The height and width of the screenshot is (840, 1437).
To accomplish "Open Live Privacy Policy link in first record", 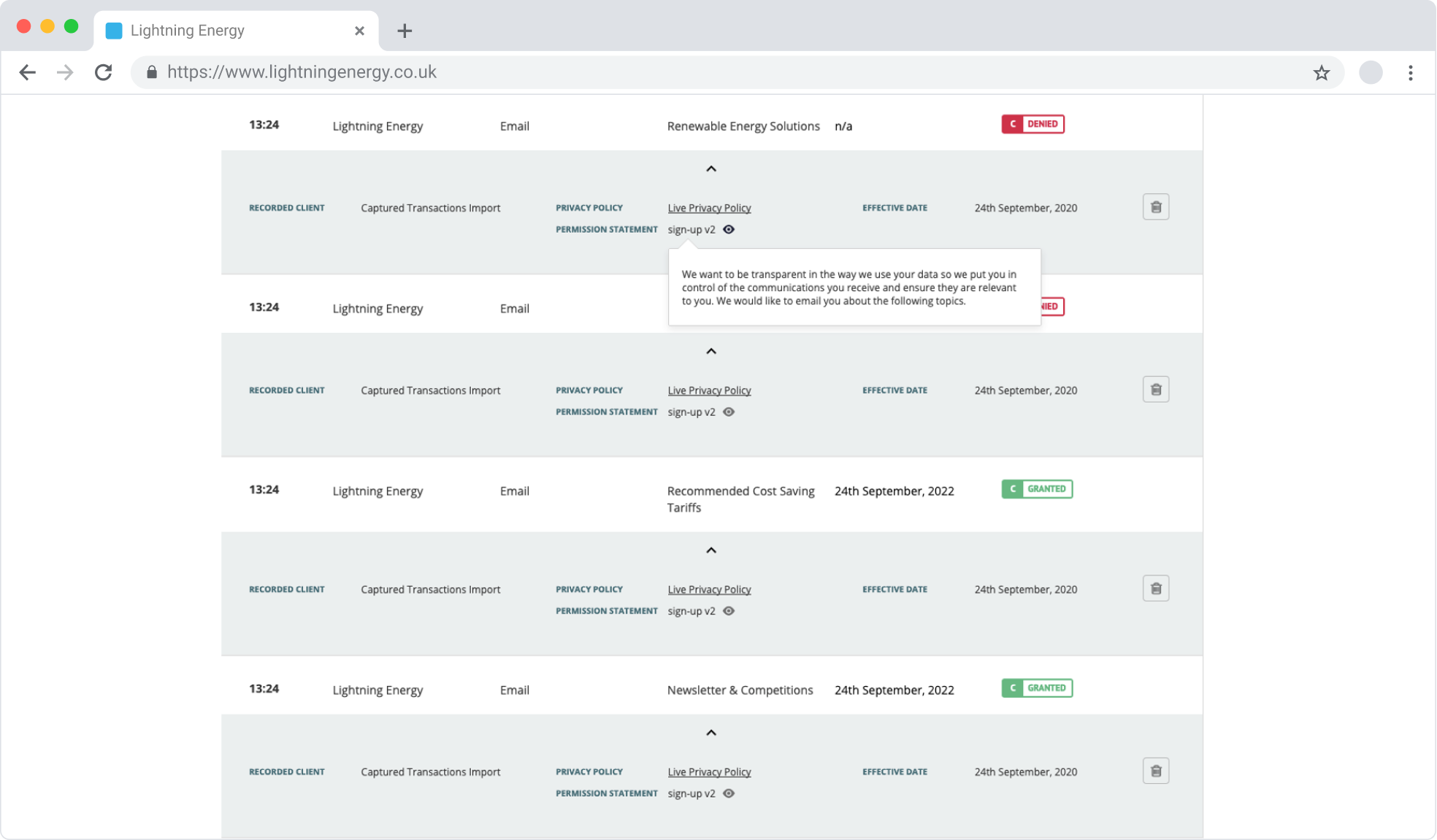I will (x=709, y=208).
